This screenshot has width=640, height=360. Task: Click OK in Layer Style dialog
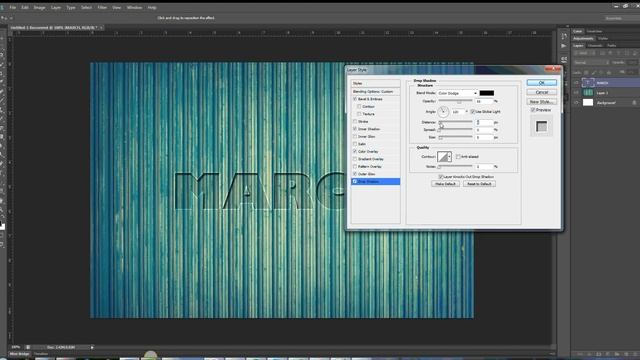point(542,83)
